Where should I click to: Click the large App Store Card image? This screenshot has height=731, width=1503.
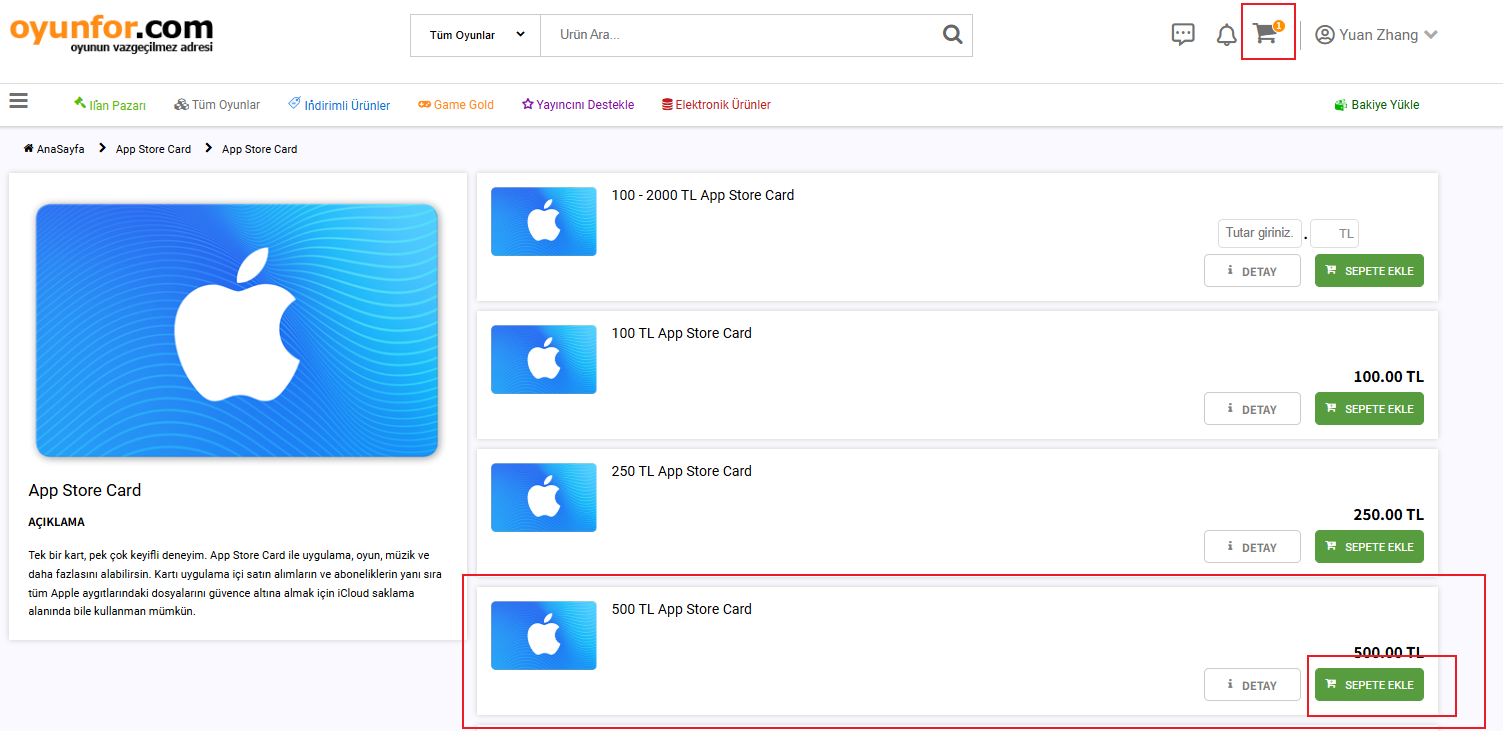237,330
